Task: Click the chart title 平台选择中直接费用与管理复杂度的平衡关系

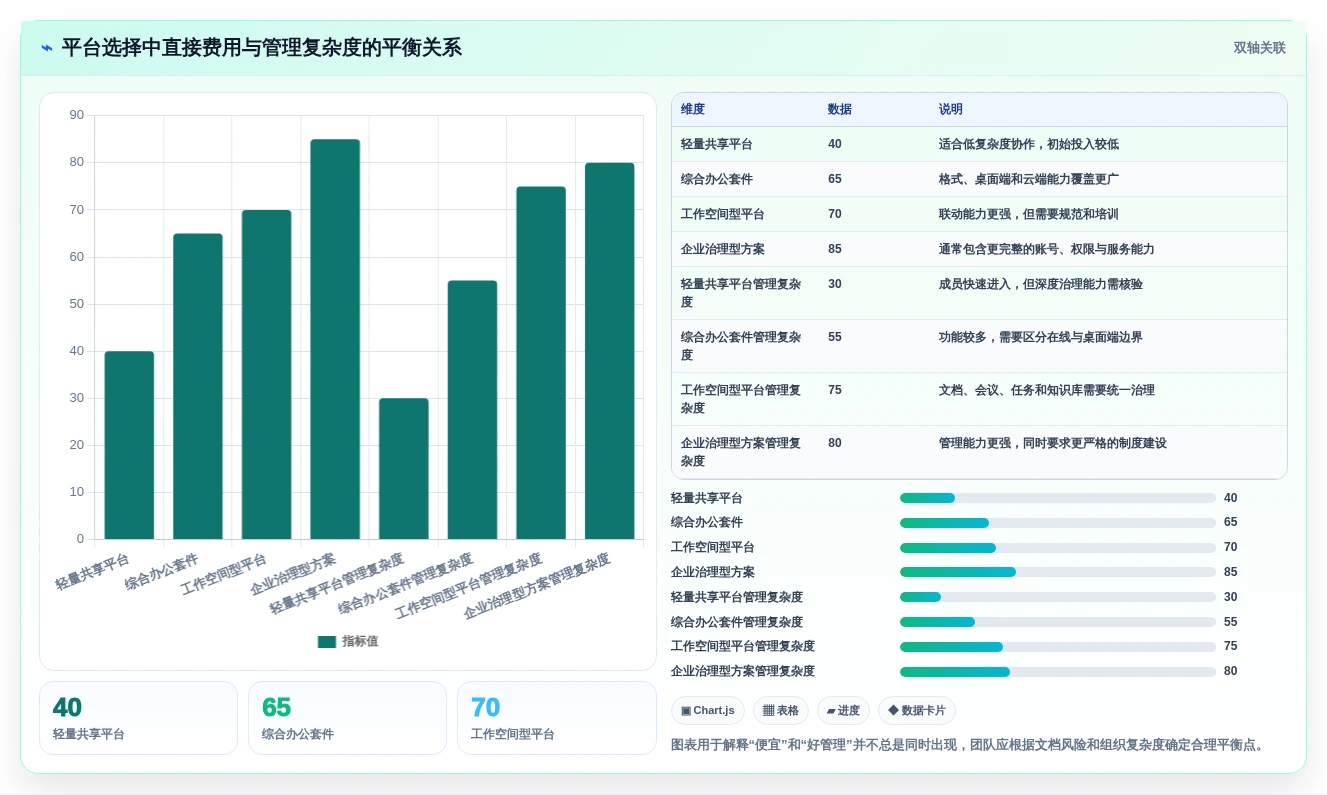Action: pos(262,48)
